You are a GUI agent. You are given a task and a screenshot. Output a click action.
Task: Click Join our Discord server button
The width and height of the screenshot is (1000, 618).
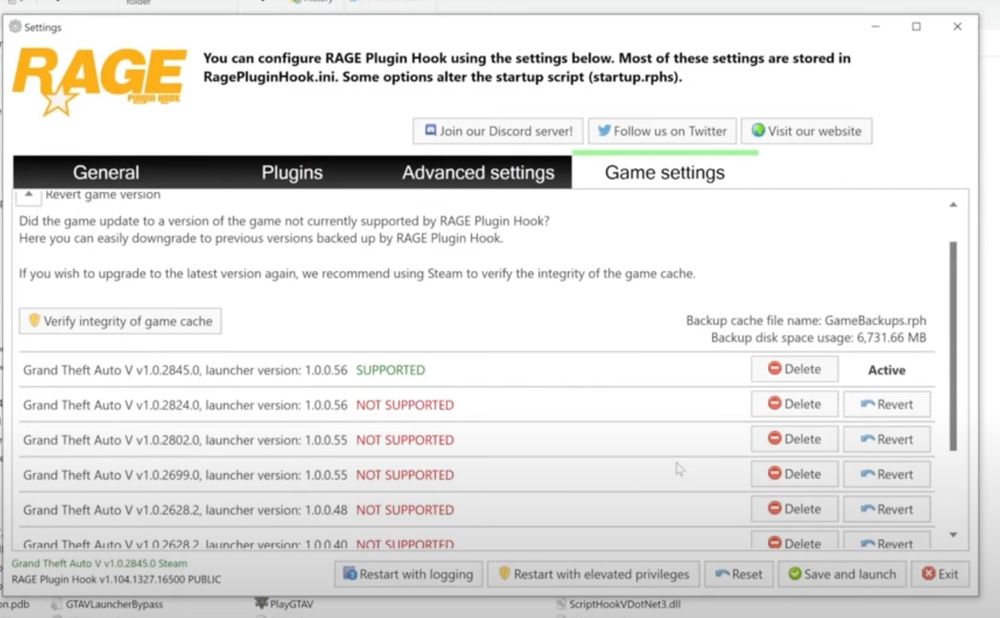tap(498, 131)
